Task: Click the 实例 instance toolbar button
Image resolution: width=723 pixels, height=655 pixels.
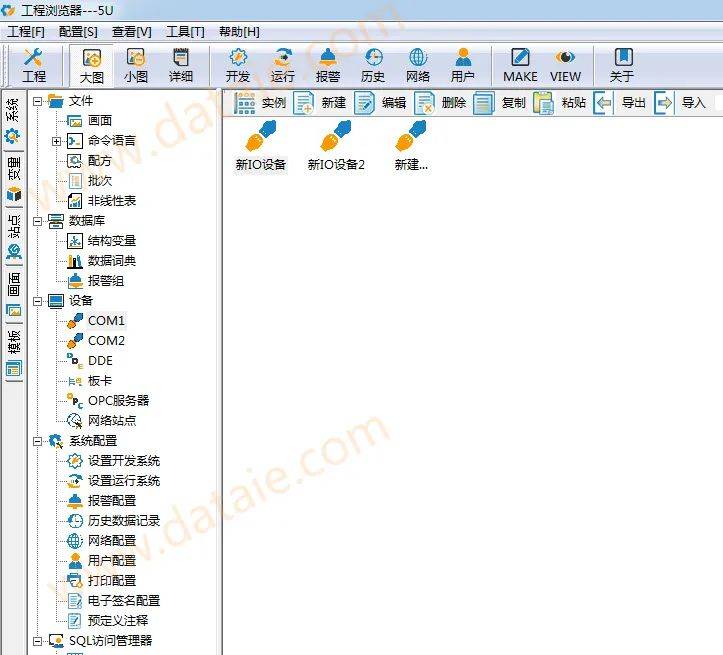Action: coord(261,102)
